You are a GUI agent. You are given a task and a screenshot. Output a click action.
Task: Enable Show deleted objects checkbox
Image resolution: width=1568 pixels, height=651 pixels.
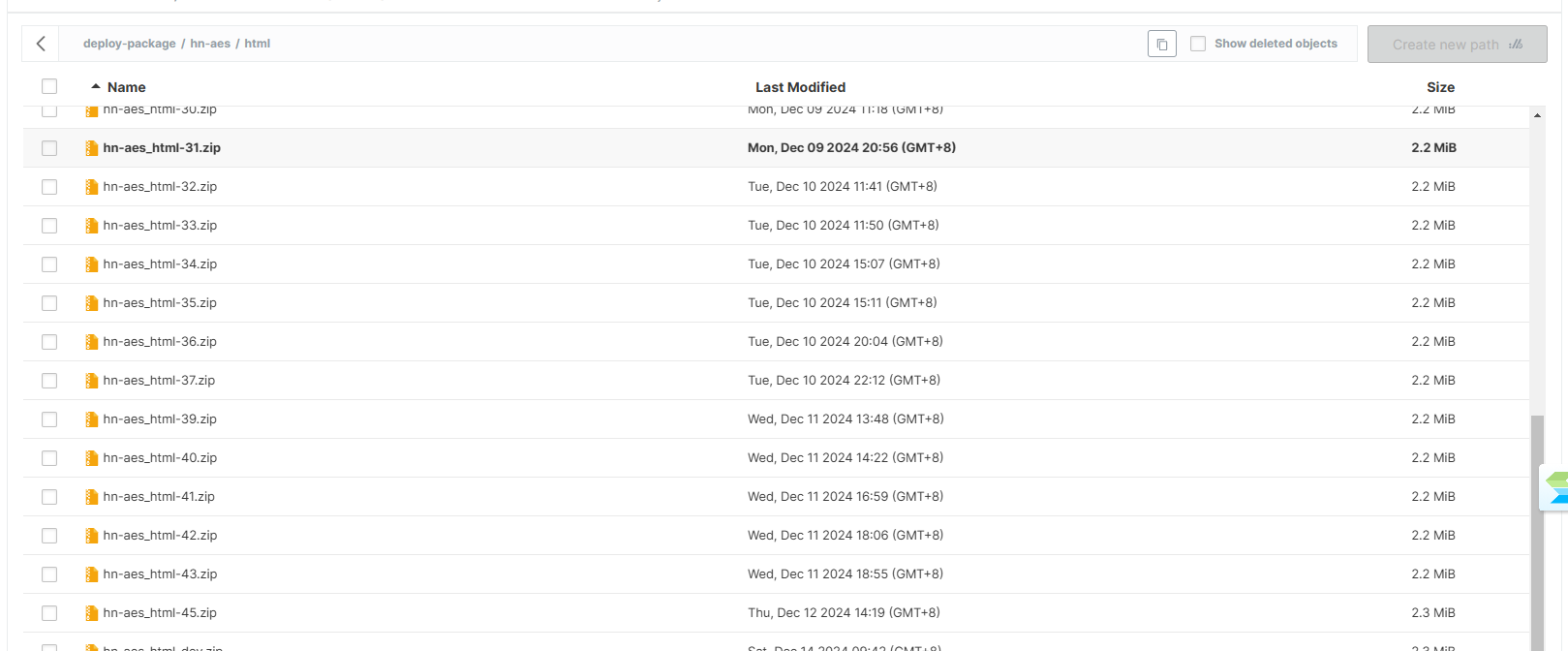point(1198,44)
